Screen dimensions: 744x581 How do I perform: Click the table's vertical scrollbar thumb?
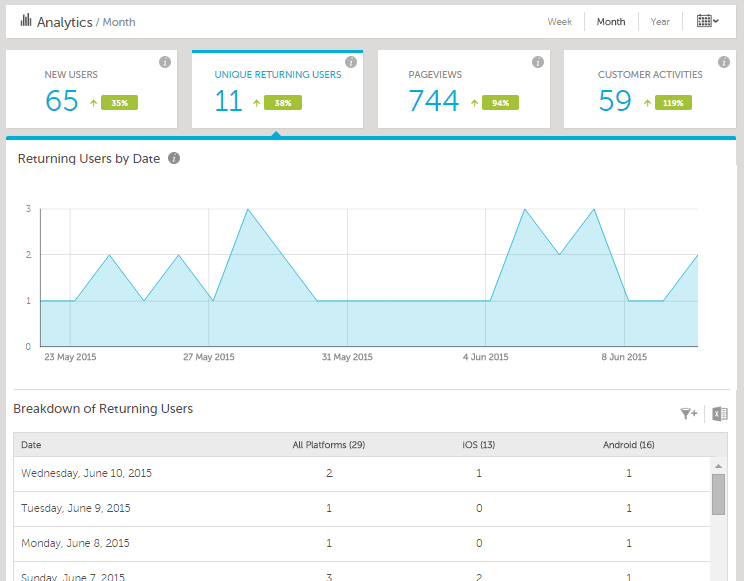click(x=718, y=494)
